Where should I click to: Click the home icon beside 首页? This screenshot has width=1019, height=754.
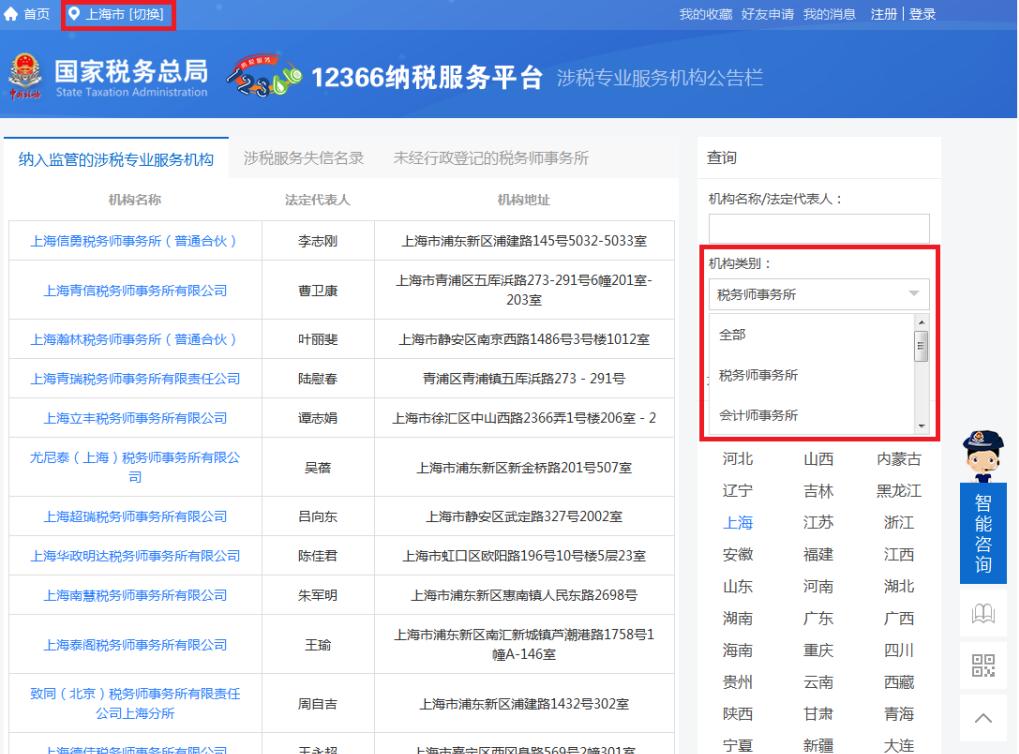pyautogui.click(x=11, y=14)
